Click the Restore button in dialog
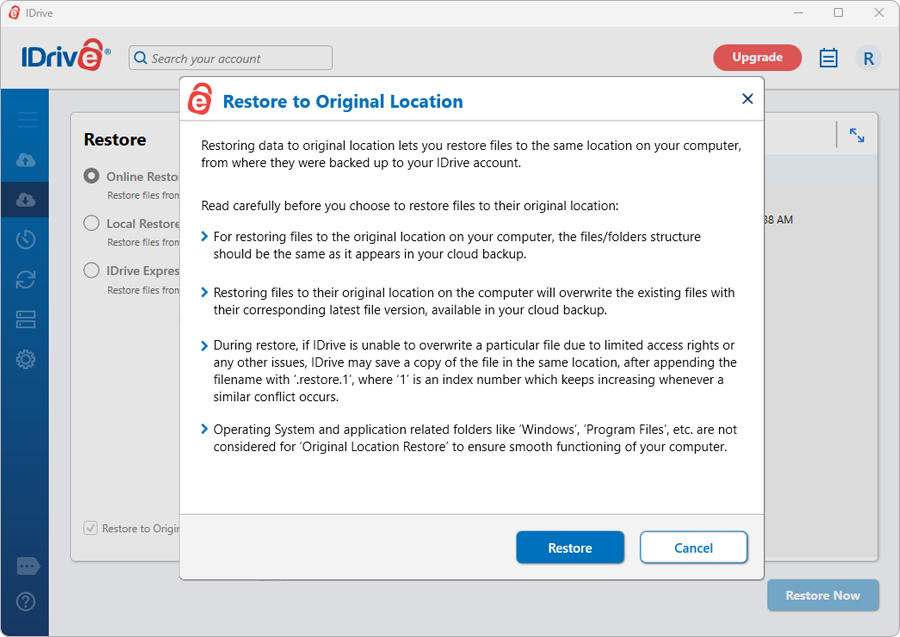 [x=570, y=548]
